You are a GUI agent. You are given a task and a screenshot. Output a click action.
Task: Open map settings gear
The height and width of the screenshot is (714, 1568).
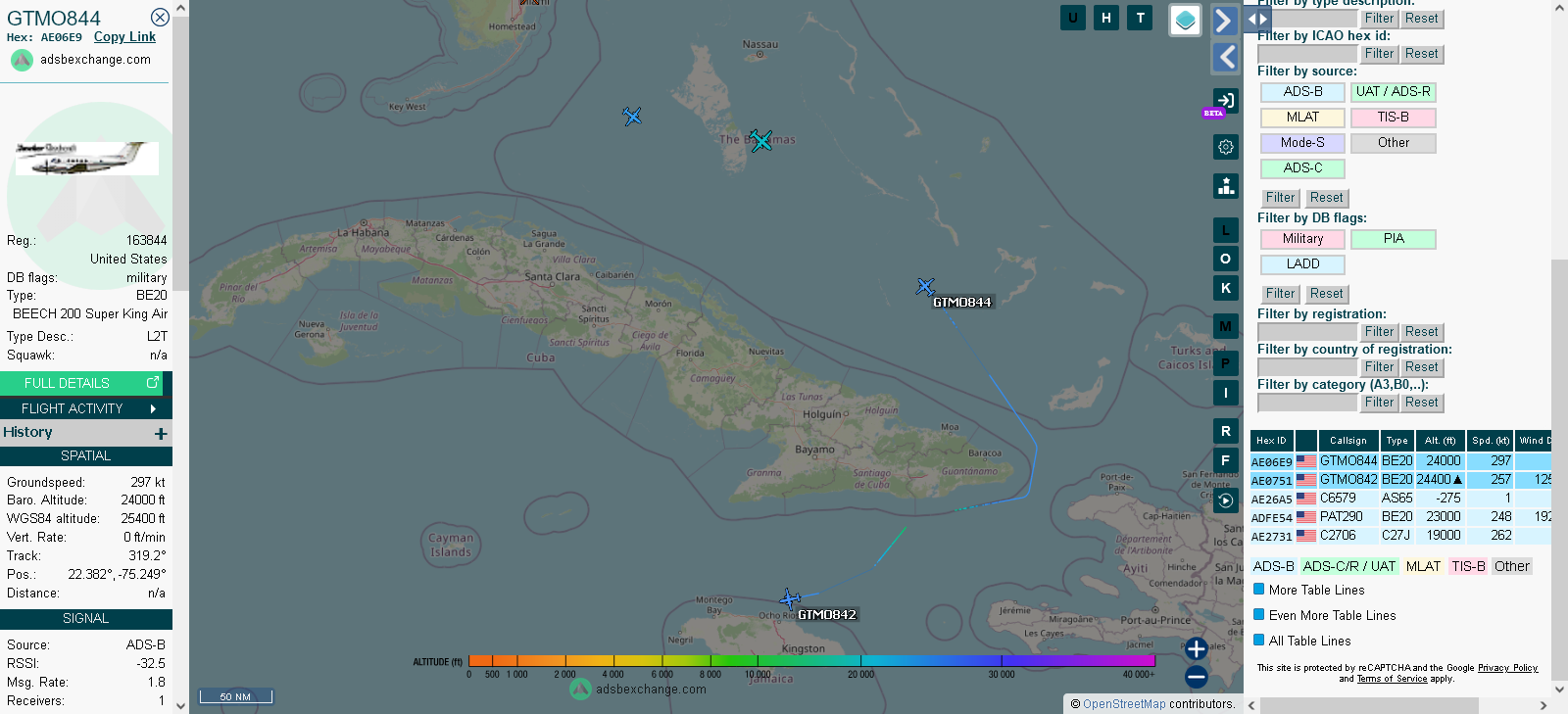tap(1226, 147)
